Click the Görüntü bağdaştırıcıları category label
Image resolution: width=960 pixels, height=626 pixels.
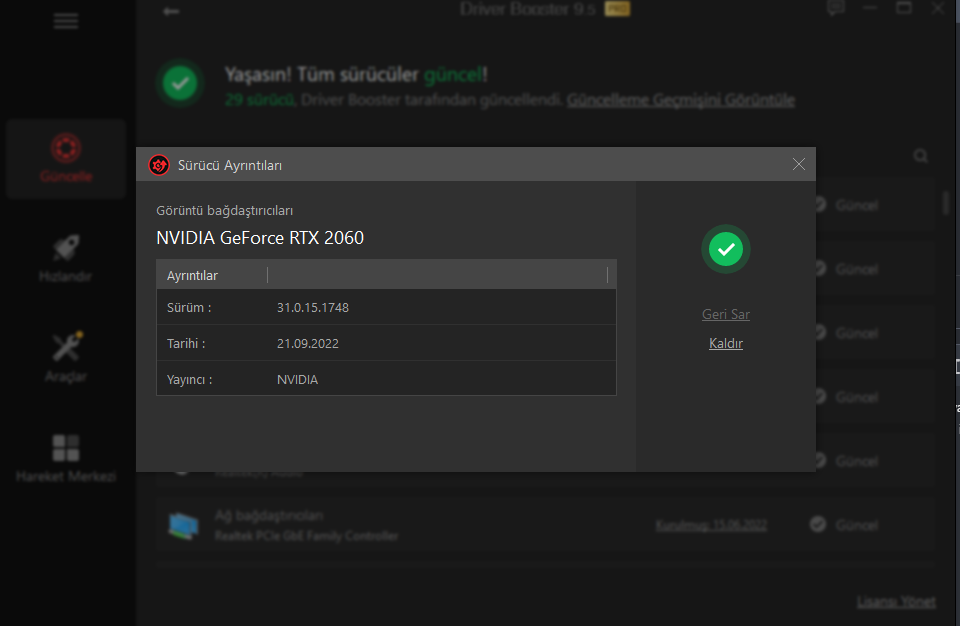coord(225,211)
